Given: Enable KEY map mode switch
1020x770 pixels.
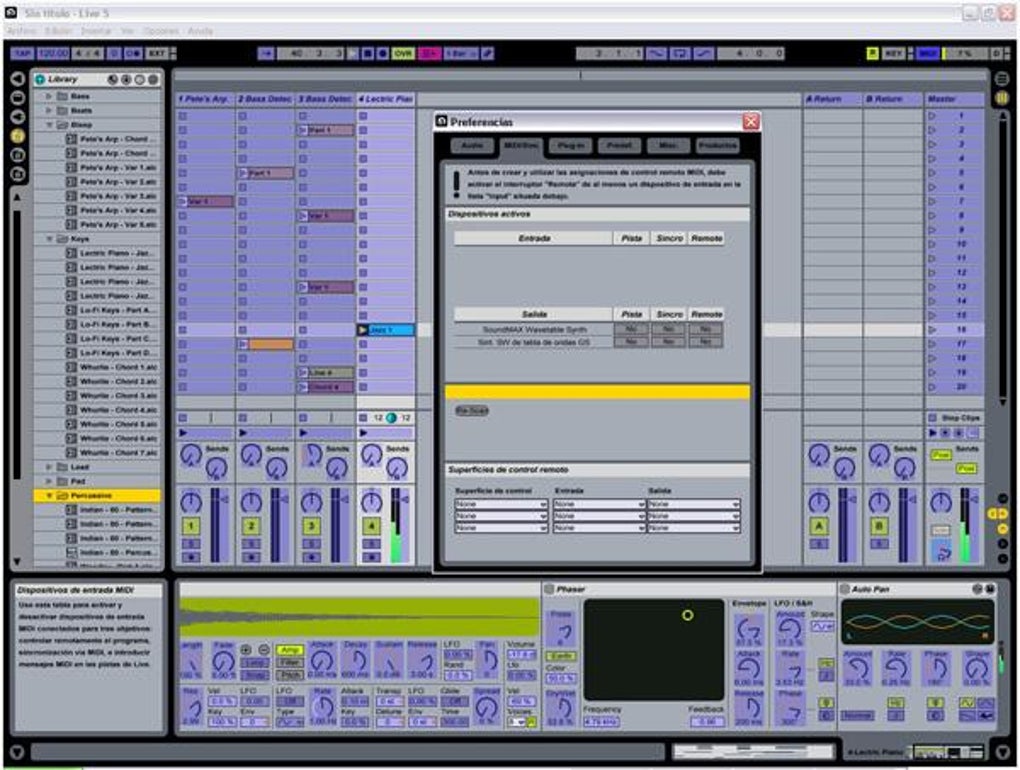Looking at the screenshot, I should [894, 53].
